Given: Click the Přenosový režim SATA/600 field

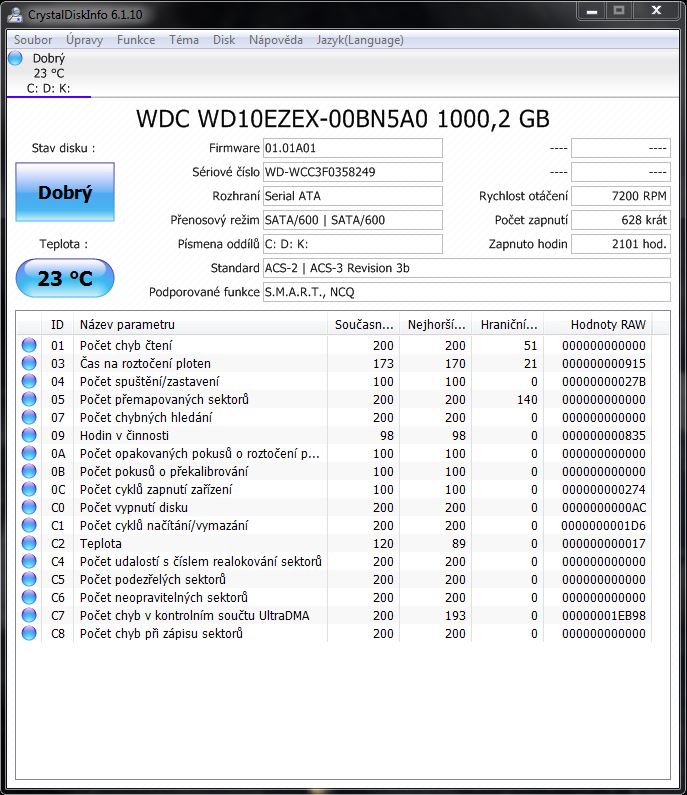Looking at the screenshot, I should coord(353,220).
